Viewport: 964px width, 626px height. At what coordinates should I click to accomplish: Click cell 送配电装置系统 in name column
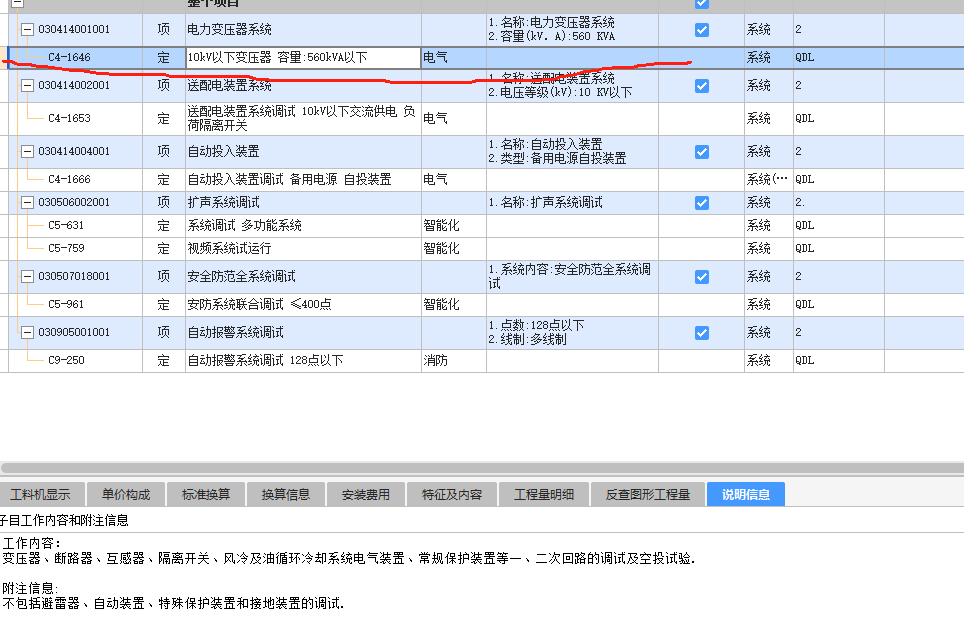coord(303,85)
